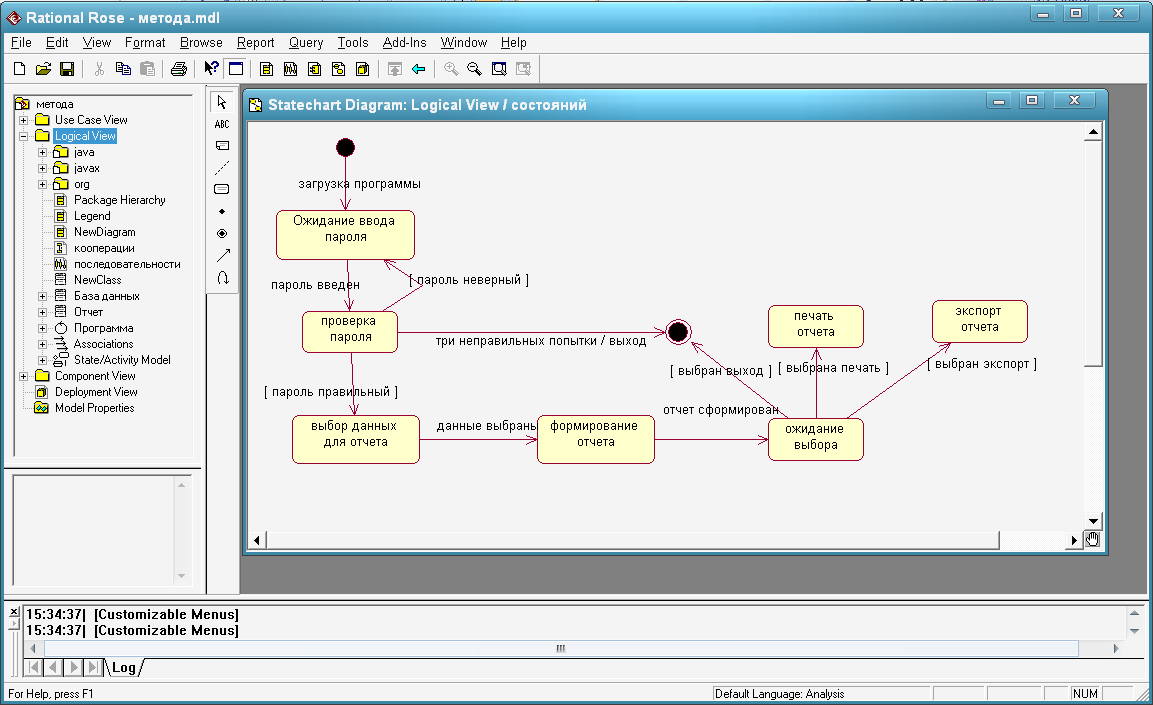This screenshot has height=705, width=1153.
Task: Open the Browse menu
Action: [x=201, y=43]
